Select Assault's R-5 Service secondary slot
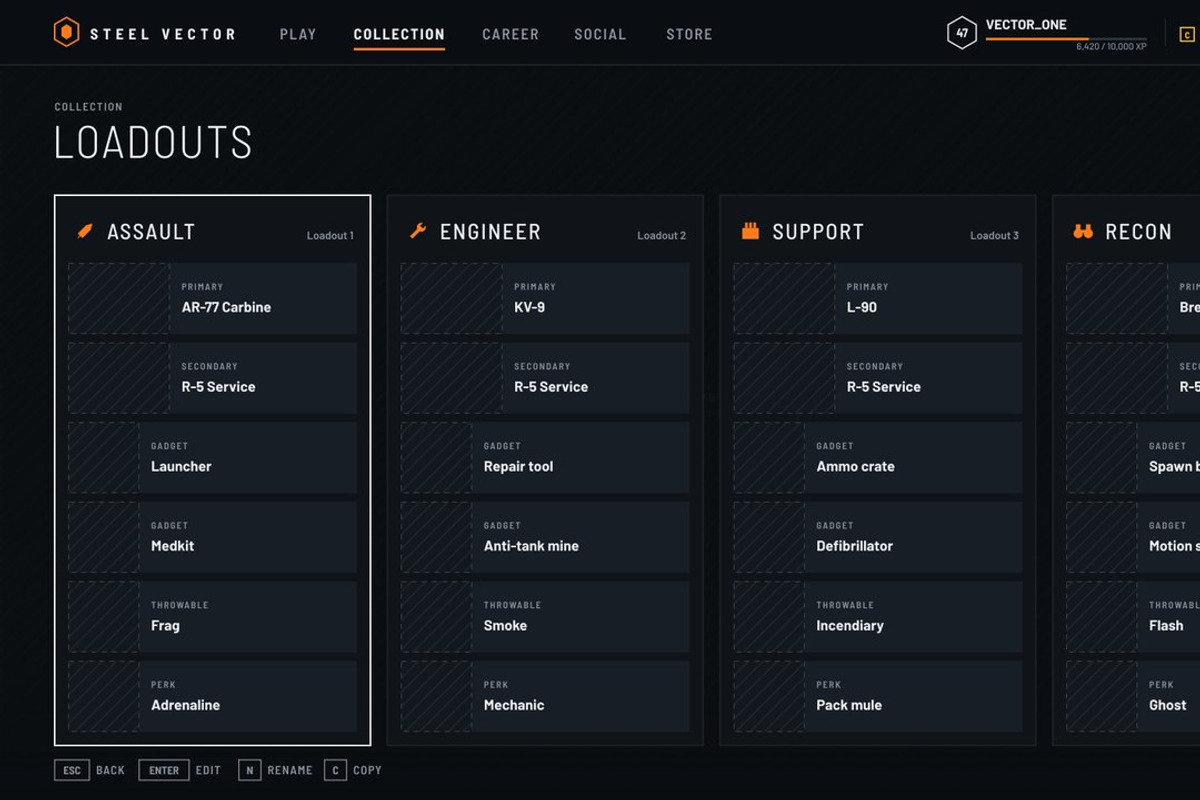The width and height of the screenshot is (1200, 800). (212, 378)
